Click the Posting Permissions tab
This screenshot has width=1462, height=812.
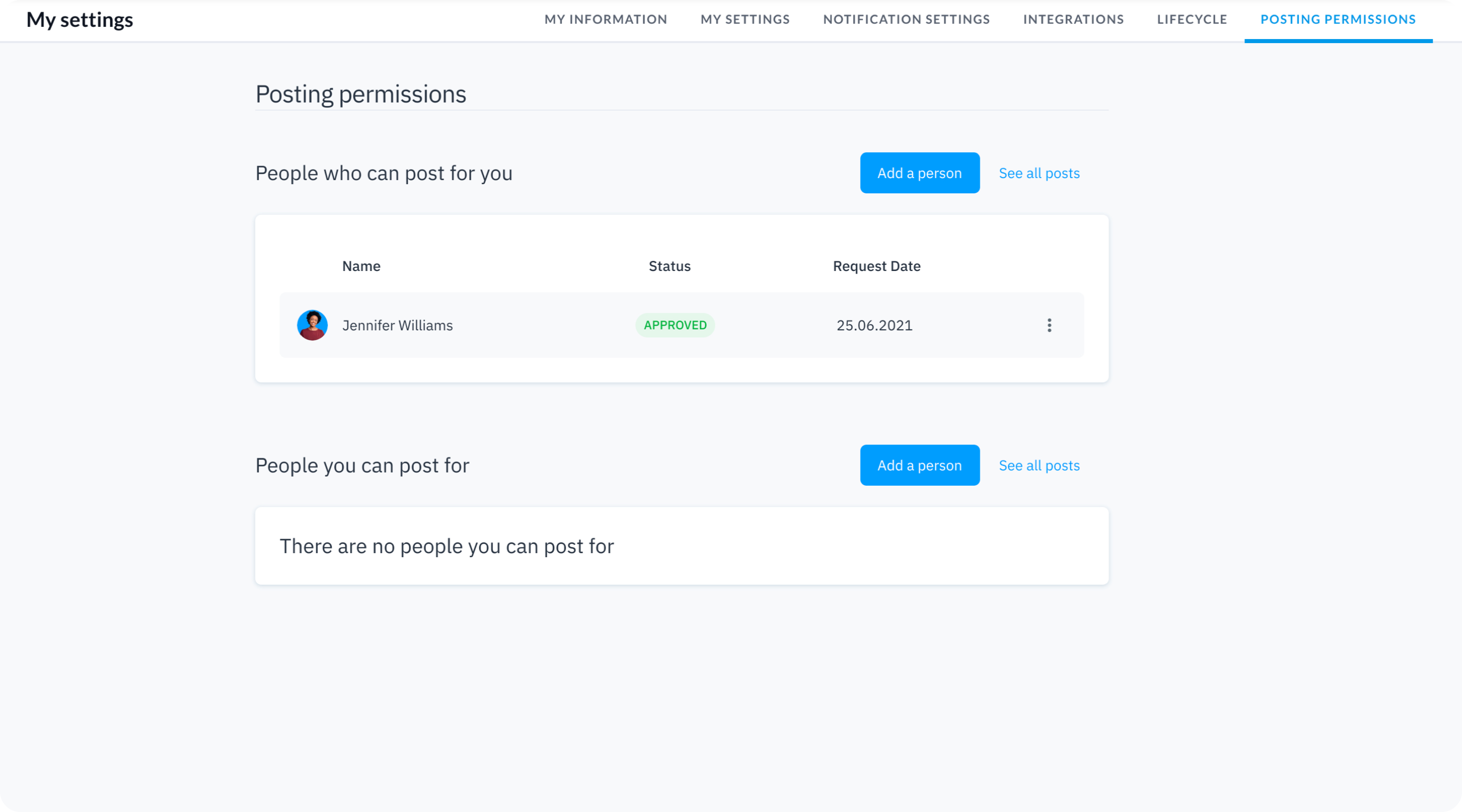[1338, 19]
